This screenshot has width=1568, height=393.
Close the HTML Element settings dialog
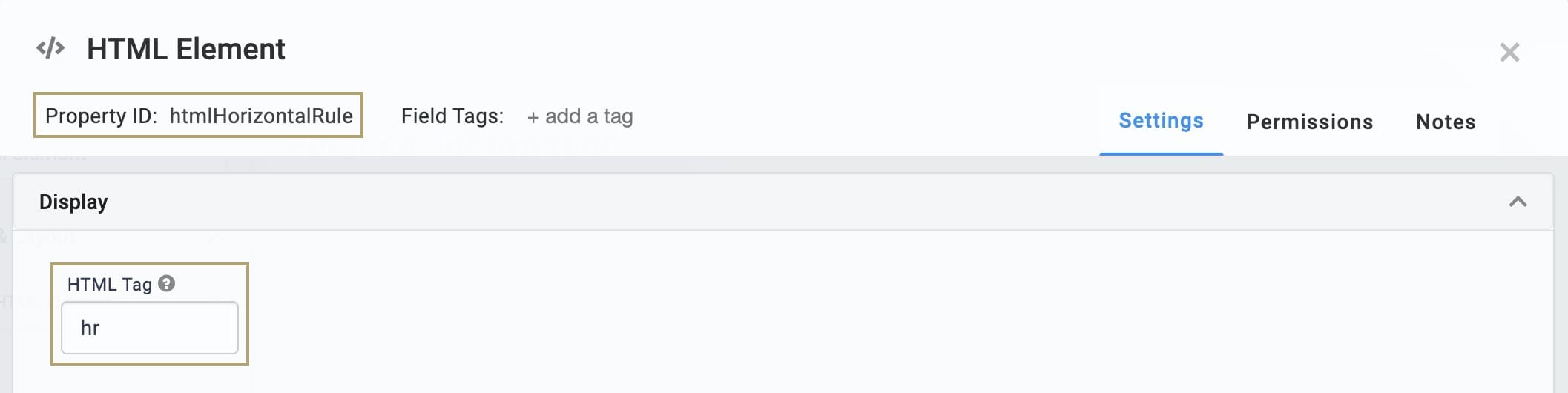(x=1509, y=52)
